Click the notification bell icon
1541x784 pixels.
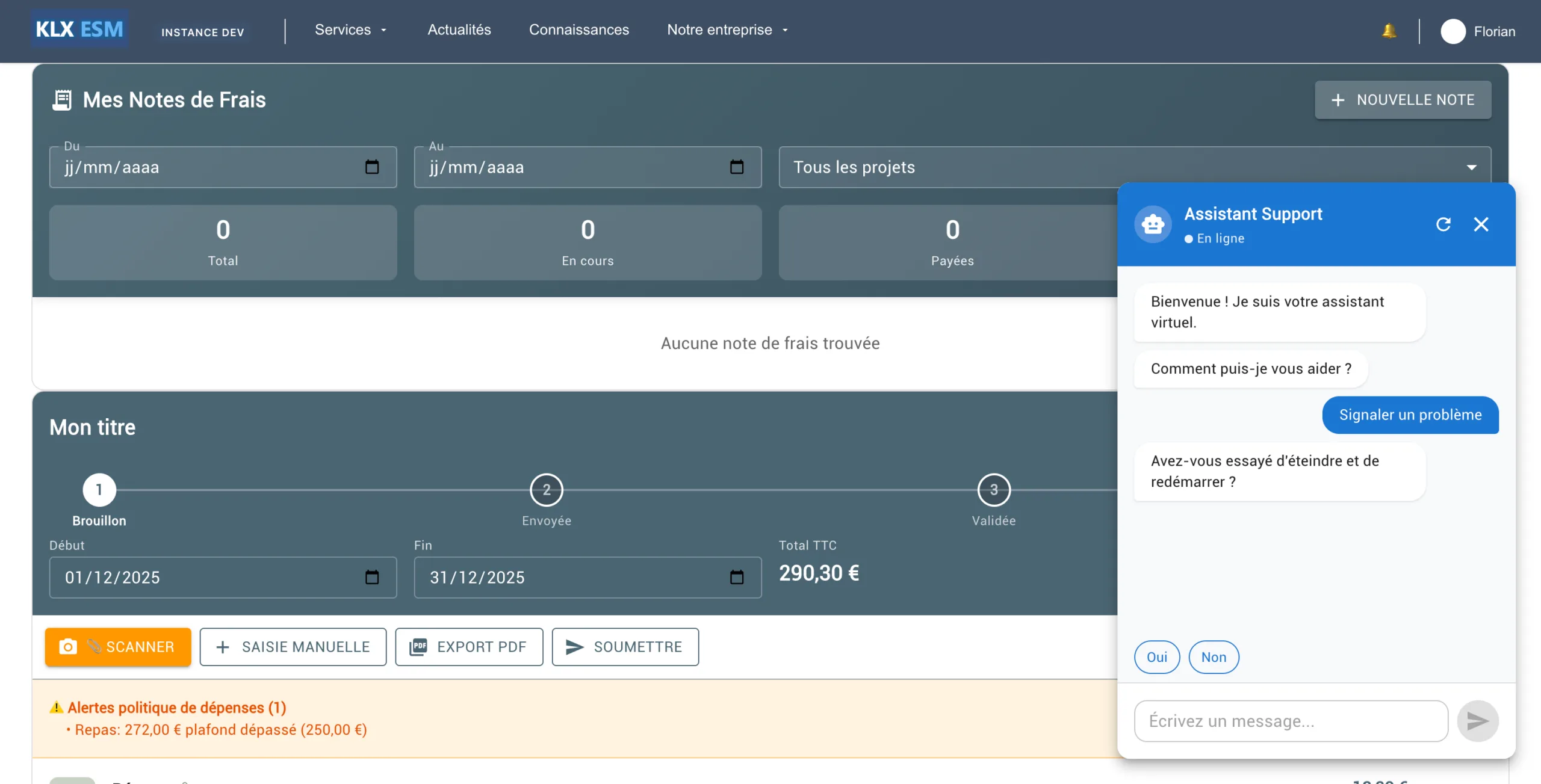(1389, 31)
